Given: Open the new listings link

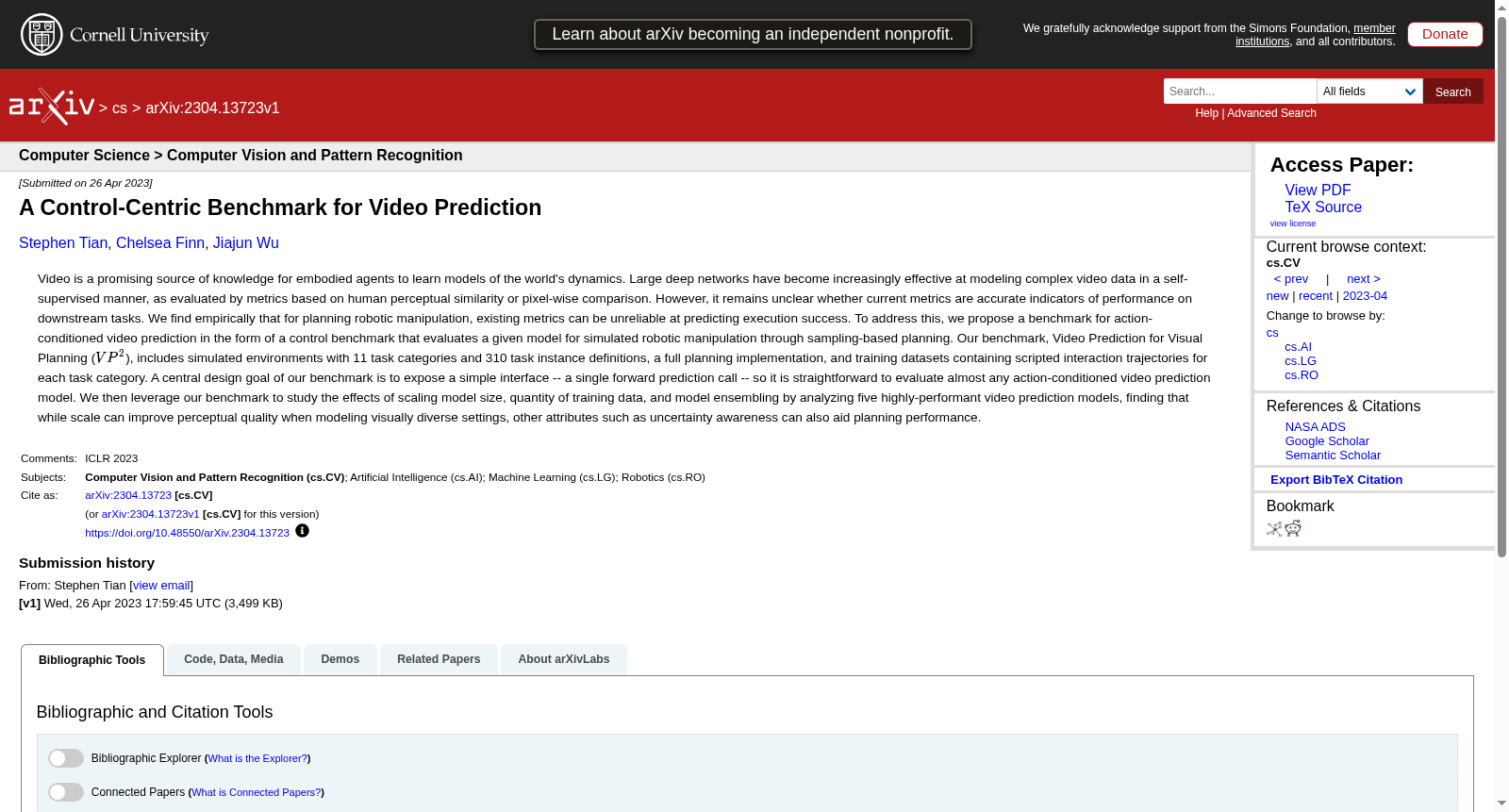Looking at the screenshot, I should [x=1277, y=296].
